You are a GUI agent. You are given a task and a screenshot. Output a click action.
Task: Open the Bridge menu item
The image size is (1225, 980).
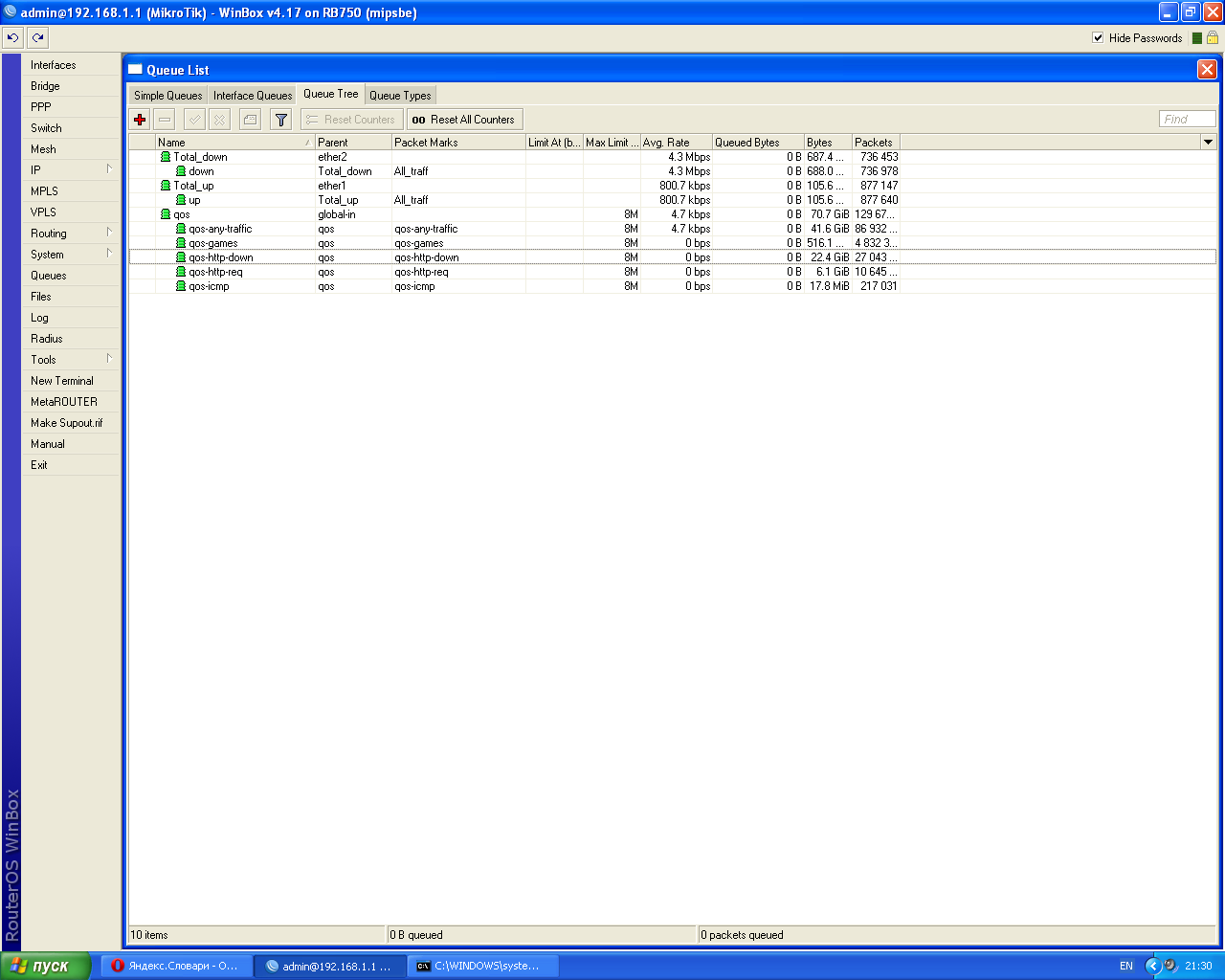click(72, 86)
